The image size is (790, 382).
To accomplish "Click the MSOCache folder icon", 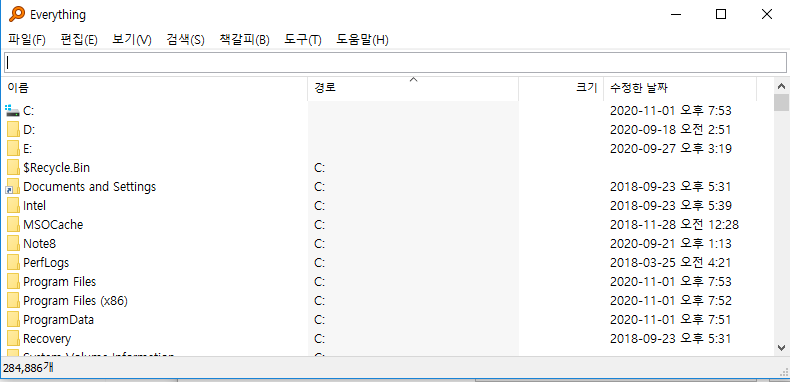I will click(x=14, y=224).
